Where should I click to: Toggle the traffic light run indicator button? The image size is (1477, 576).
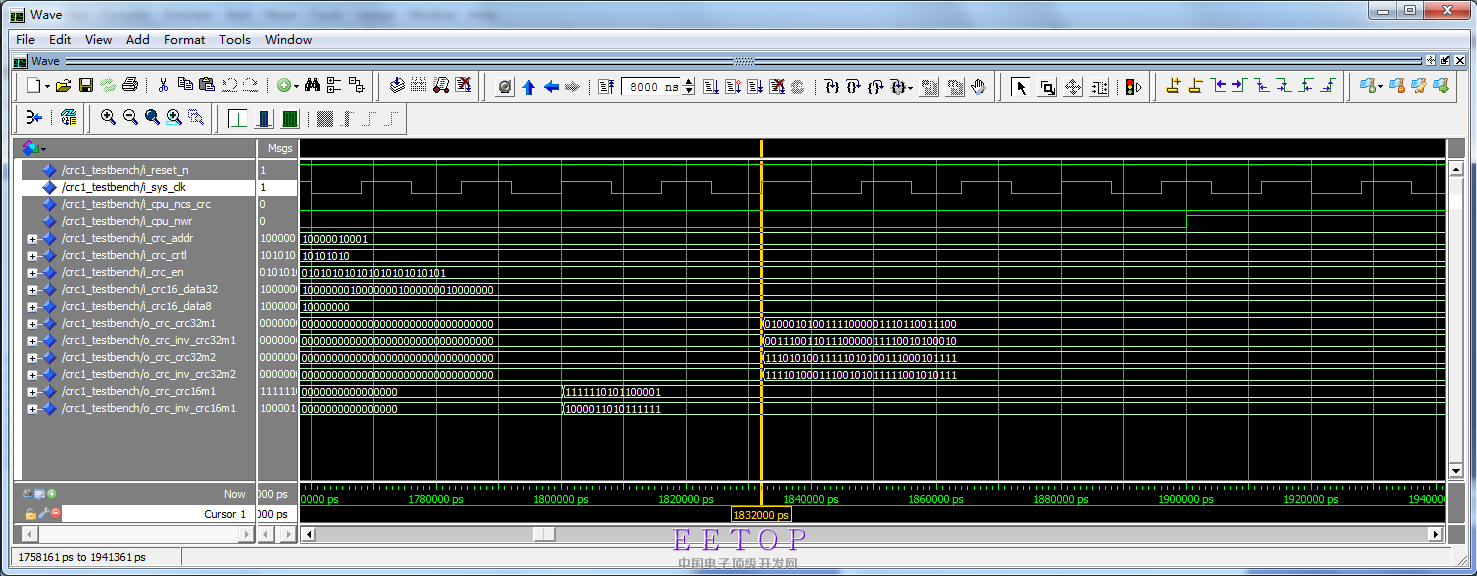tap(1133, 87)
